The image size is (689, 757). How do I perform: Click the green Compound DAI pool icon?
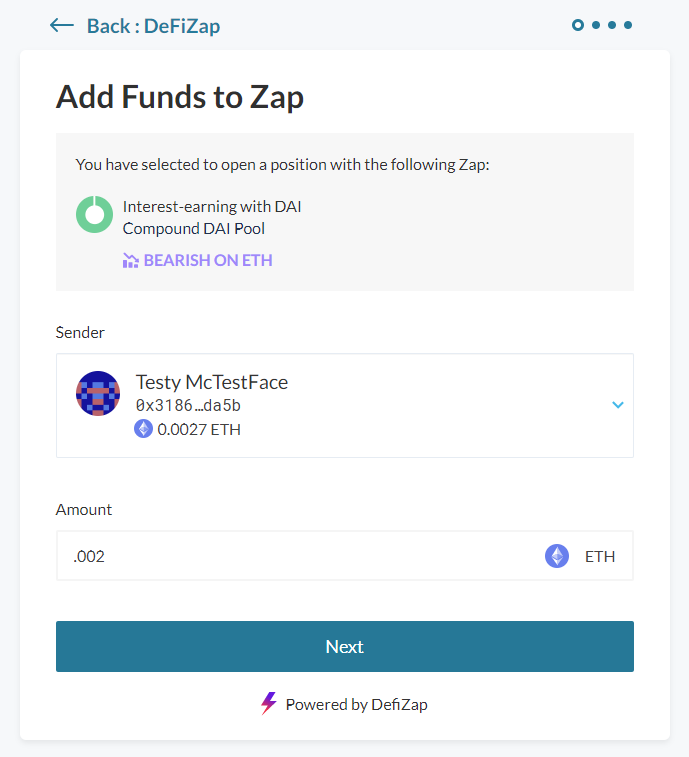(95, 214)
